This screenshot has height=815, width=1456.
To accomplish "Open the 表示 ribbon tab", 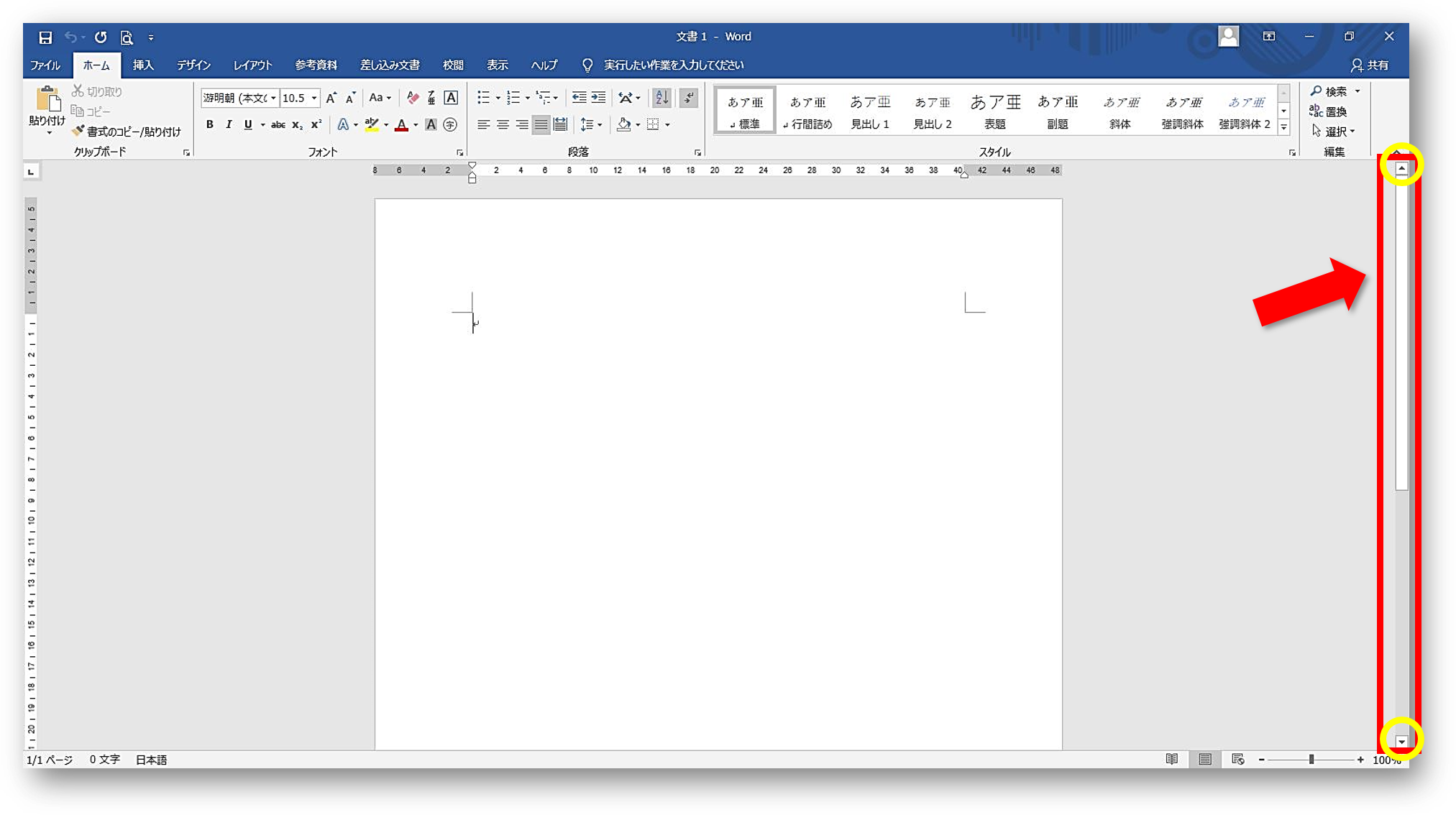I will 498,65.
